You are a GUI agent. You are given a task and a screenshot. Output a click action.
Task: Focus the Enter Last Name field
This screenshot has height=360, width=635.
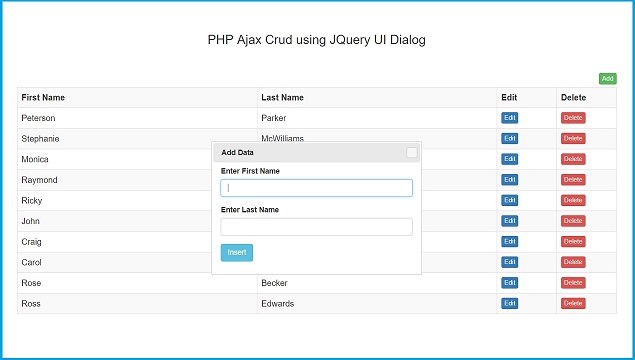(316, 227)
